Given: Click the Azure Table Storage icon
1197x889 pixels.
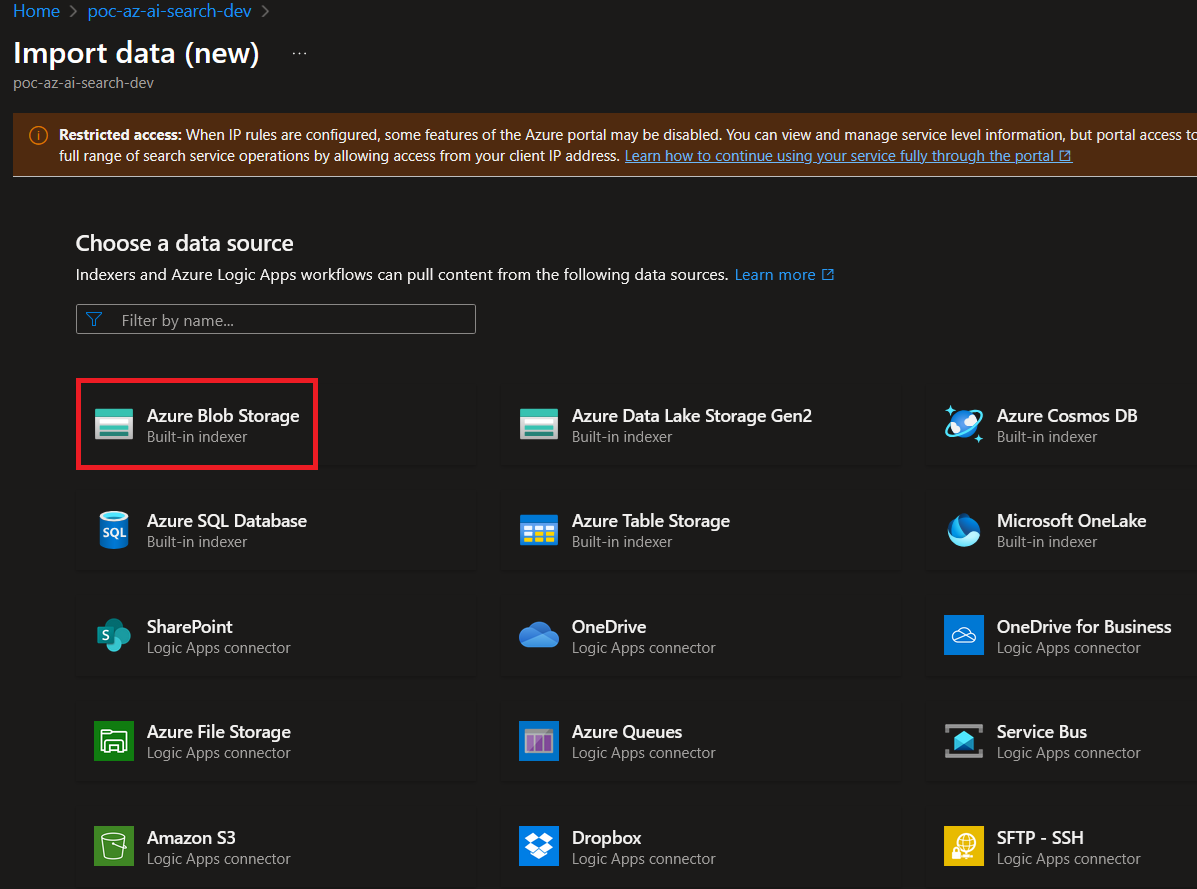Looking at the screenshot, I should point(538,530).
